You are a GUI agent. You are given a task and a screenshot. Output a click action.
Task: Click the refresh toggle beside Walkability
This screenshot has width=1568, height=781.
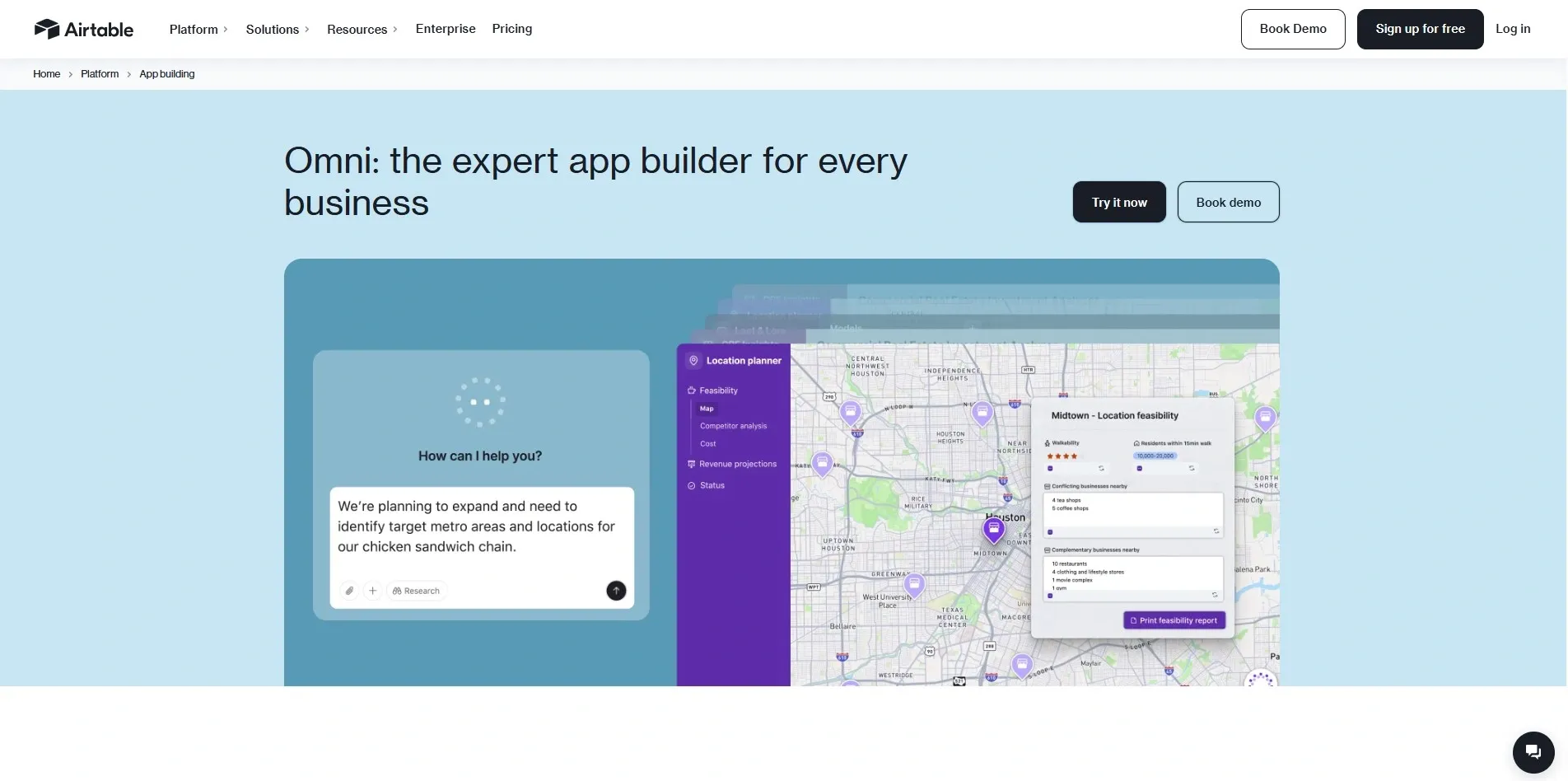(x=1101, y=469)
